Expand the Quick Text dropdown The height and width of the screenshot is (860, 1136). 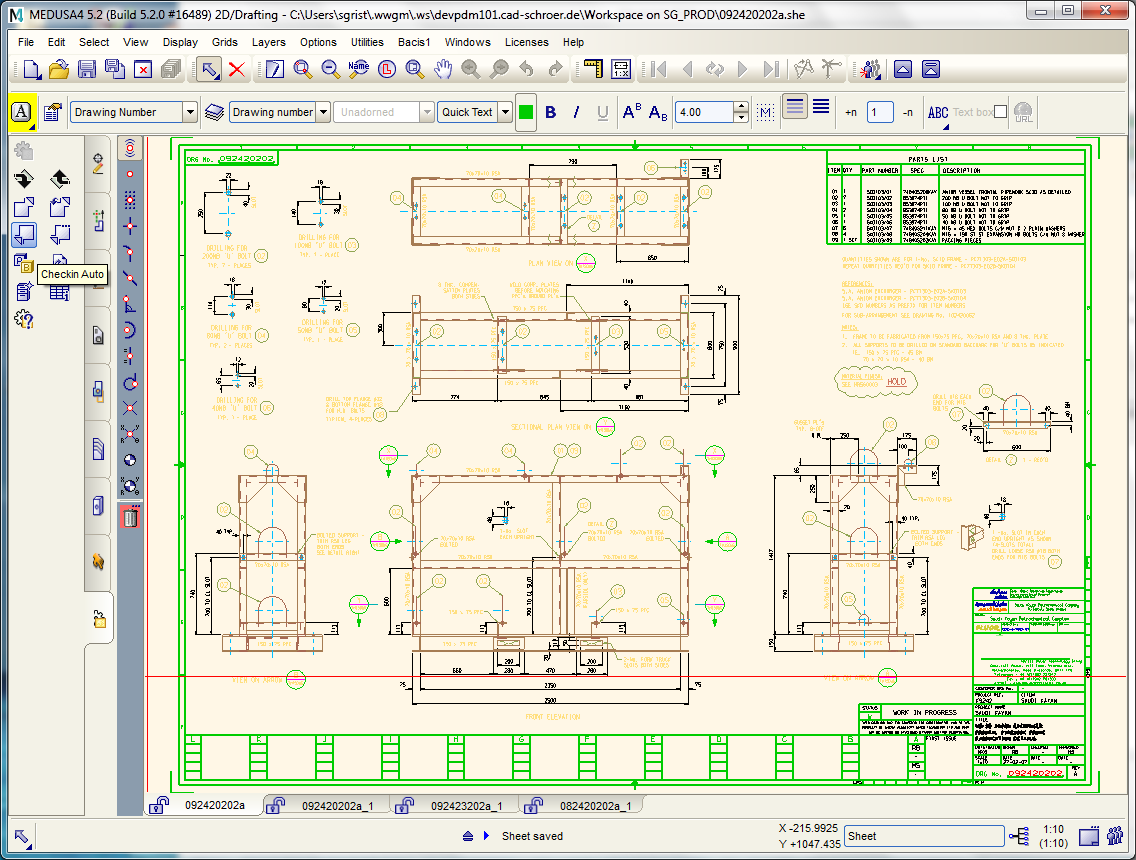click(x=505, y=112)
